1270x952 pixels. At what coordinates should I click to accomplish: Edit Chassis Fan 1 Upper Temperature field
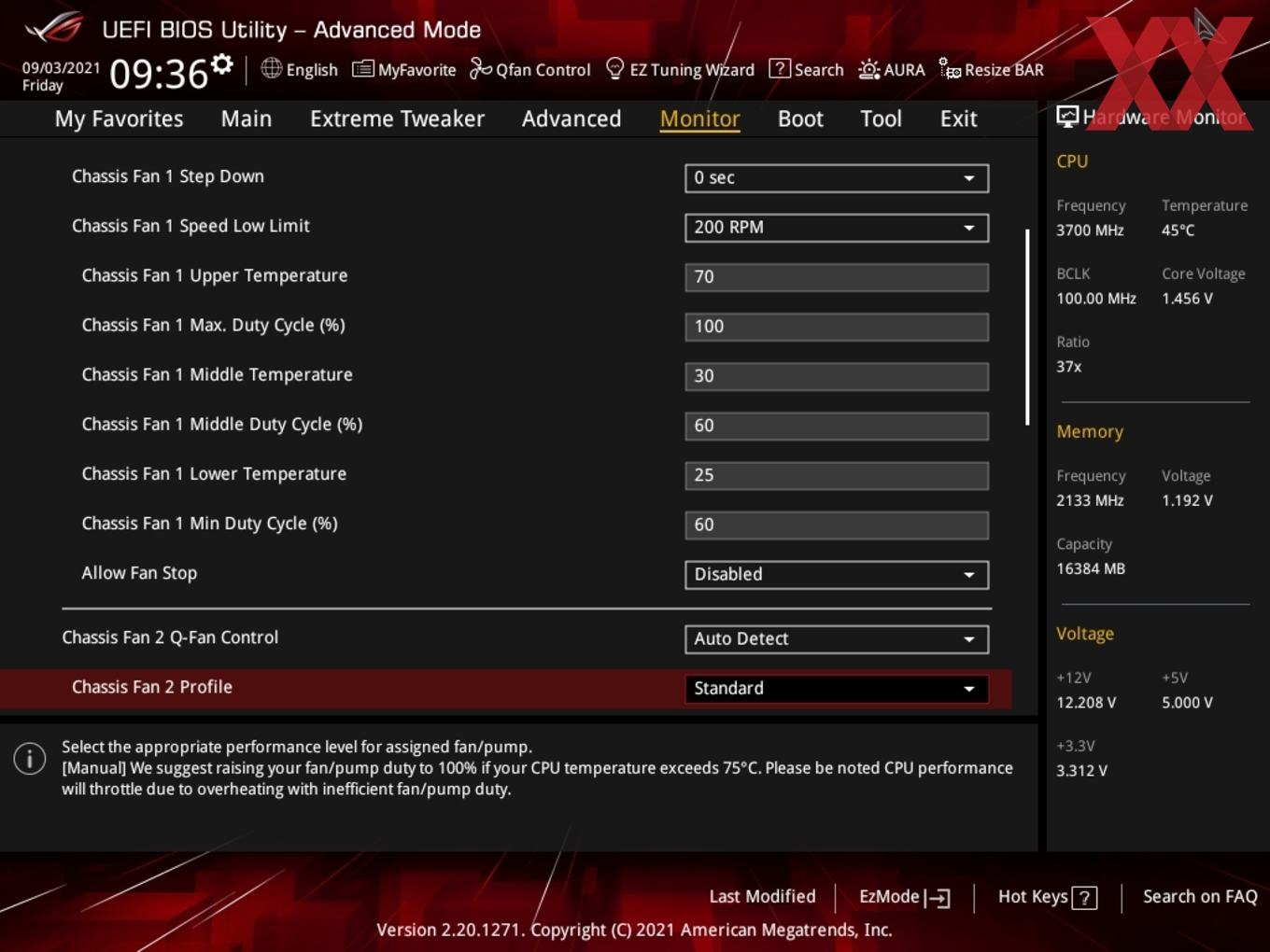coord(837,276)
